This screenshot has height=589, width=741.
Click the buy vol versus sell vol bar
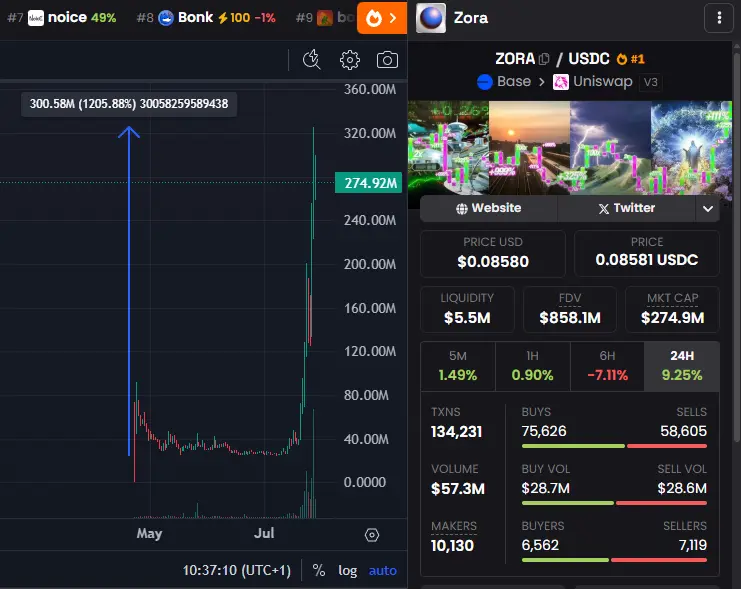point(614,503)
